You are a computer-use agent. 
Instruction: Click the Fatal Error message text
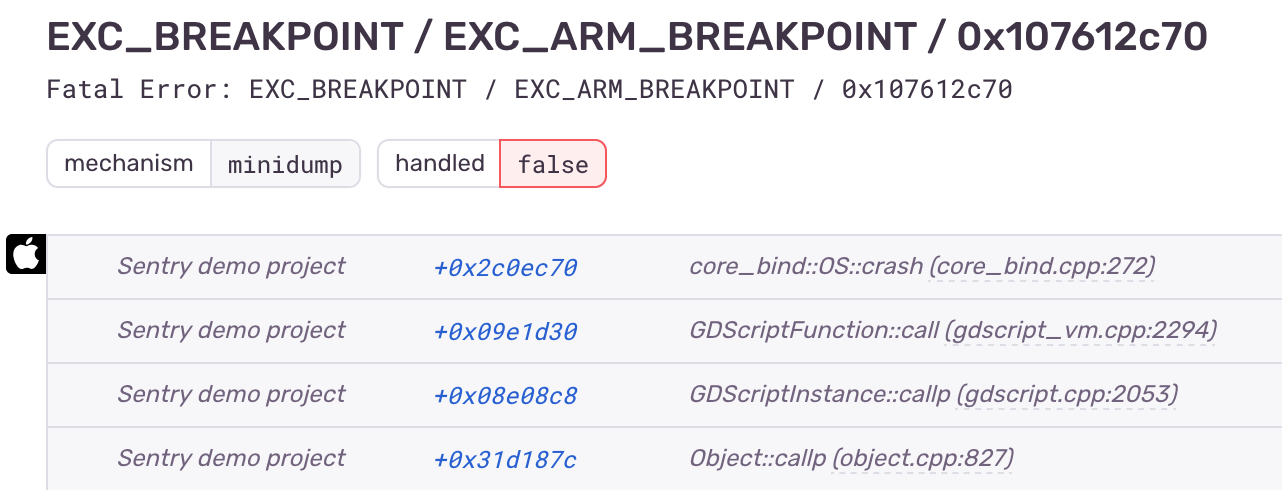(530, 89)
